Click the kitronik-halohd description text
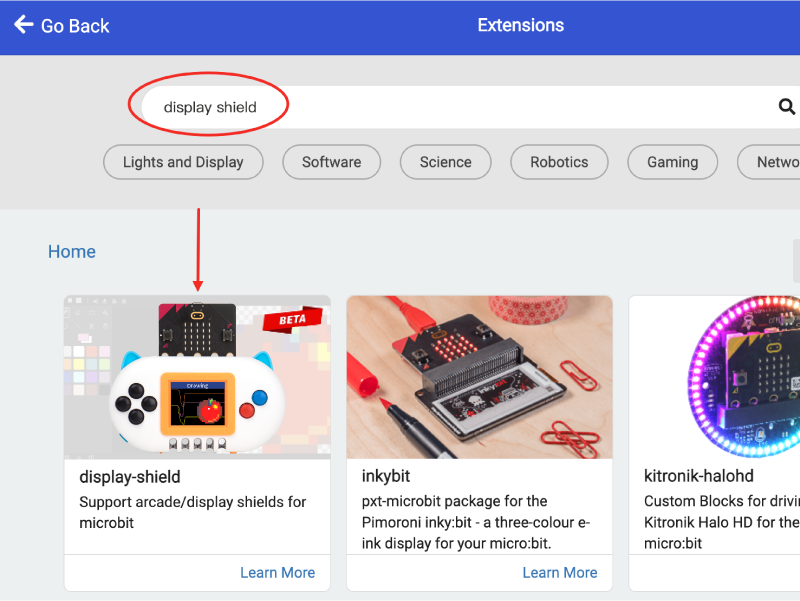 pyautogui.click(x=721, y=522)
